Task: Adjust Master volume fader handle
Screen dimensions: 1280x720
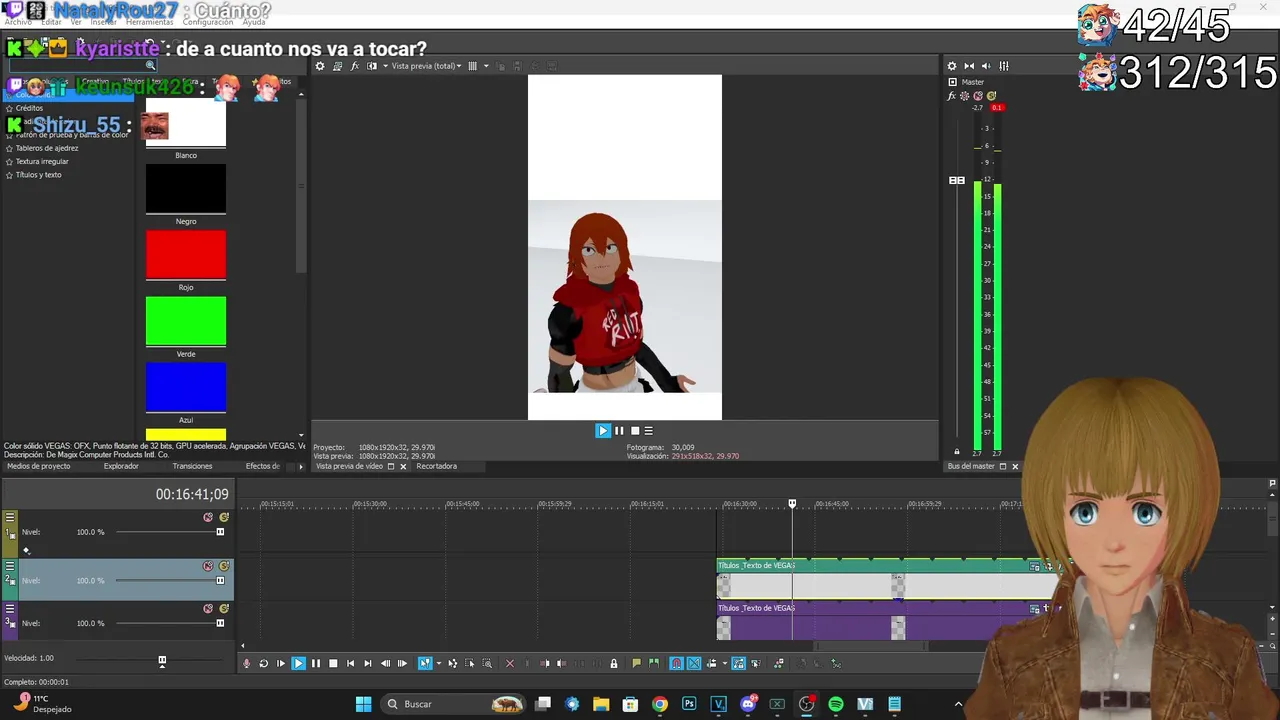Action: click(957, 180)
